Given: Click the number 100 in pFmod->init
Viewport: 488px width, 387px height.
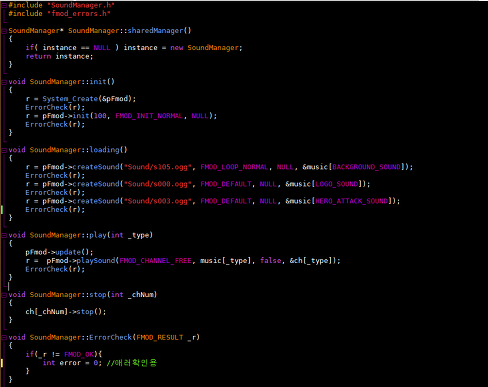Looking at the screenshot, I should pos(100,116).
